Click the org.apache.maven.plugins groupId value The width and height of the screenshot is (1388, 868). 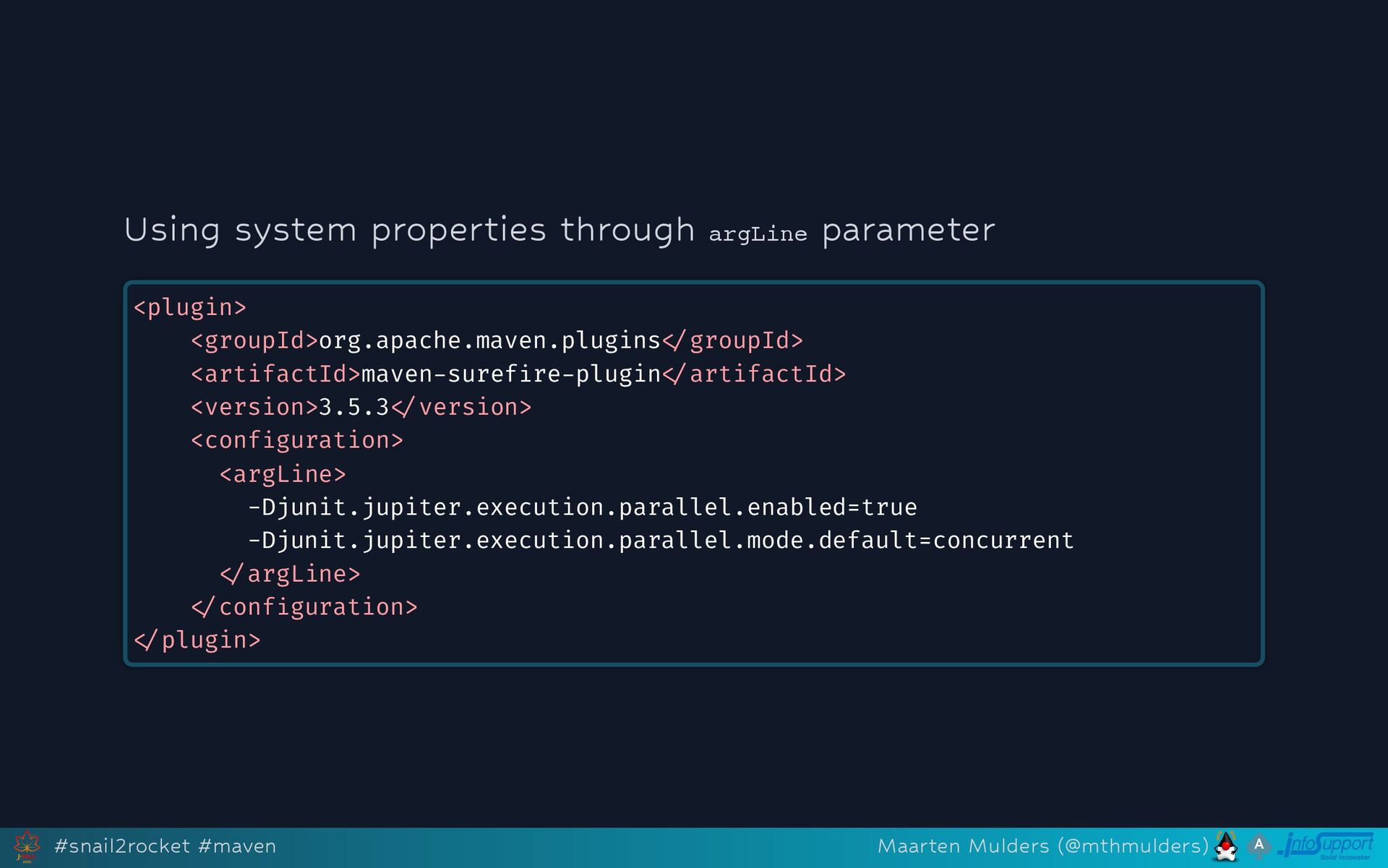(489, 341)
